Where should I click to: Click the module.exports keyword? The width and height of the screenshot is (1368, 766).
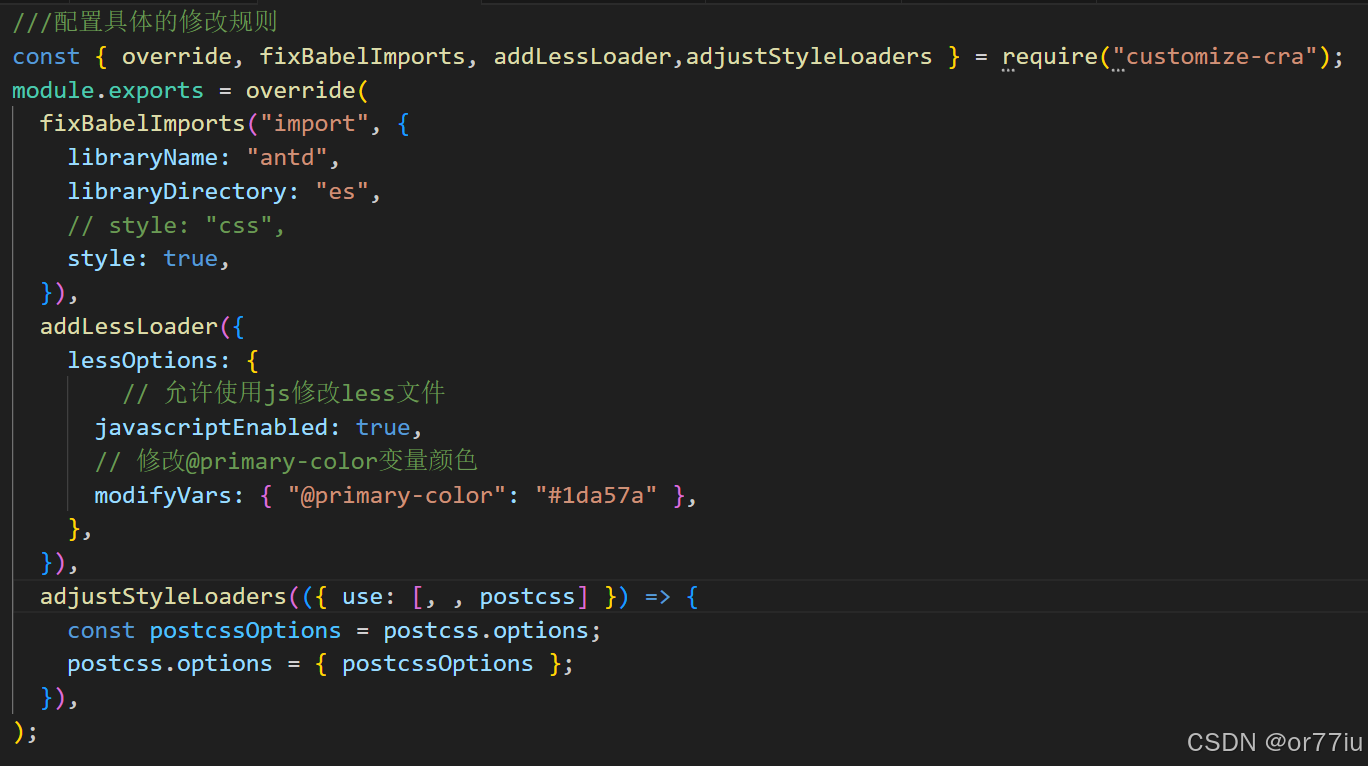pos(107,89)
